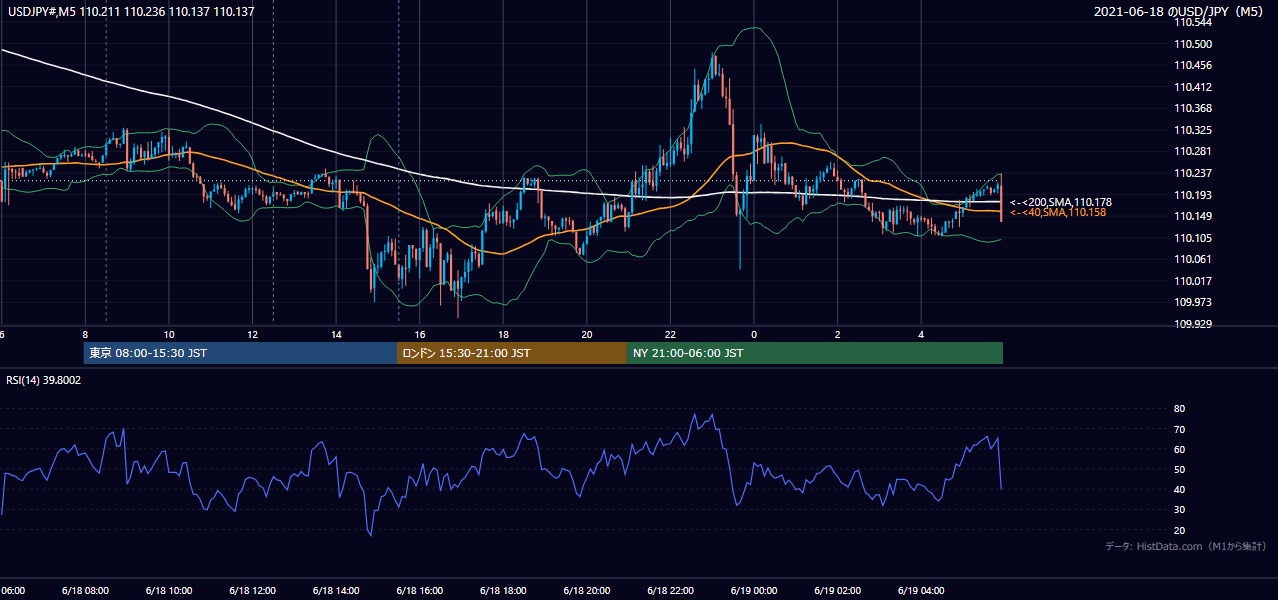Click hour tick 16 under the price chart
Screen dimensions: 1278x600
point(420,334)
